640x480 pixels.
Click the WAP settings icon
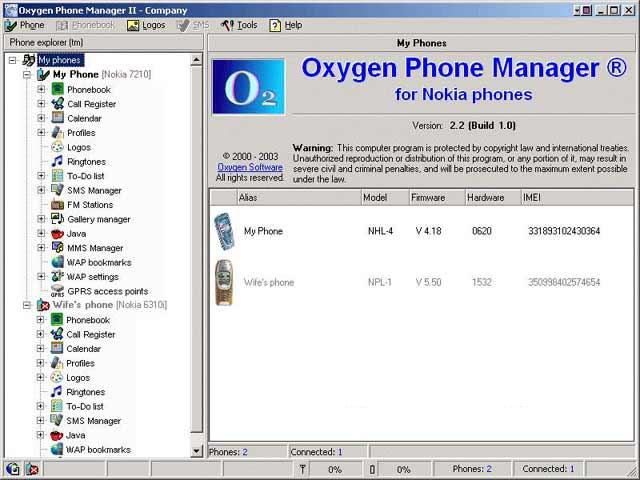(58, 276)
